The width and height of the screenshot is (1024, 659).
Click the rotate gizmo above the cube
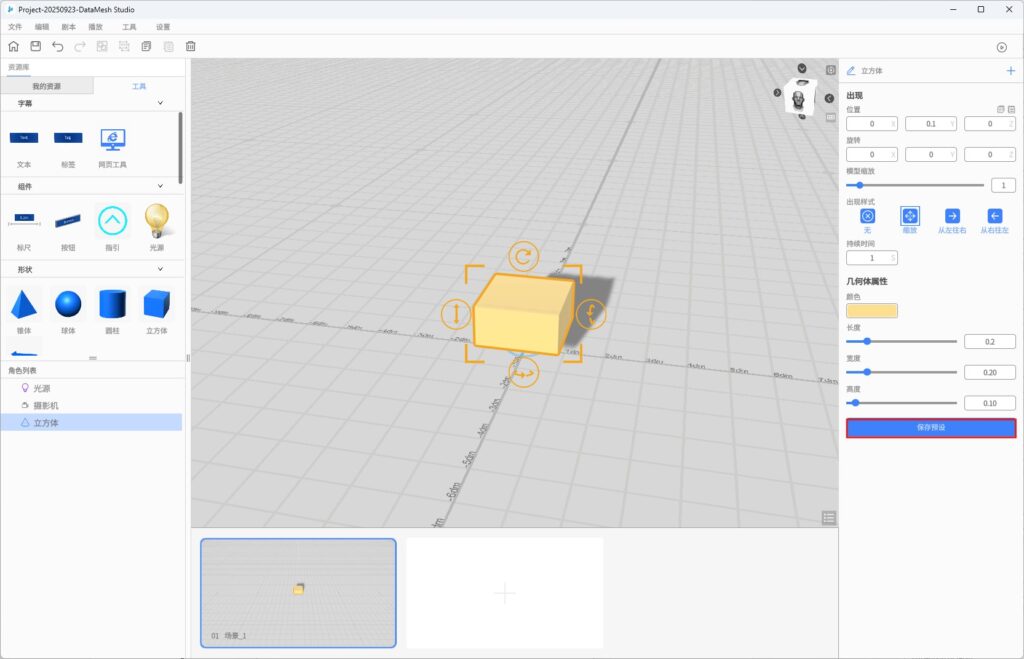click(x=523, y=256)
